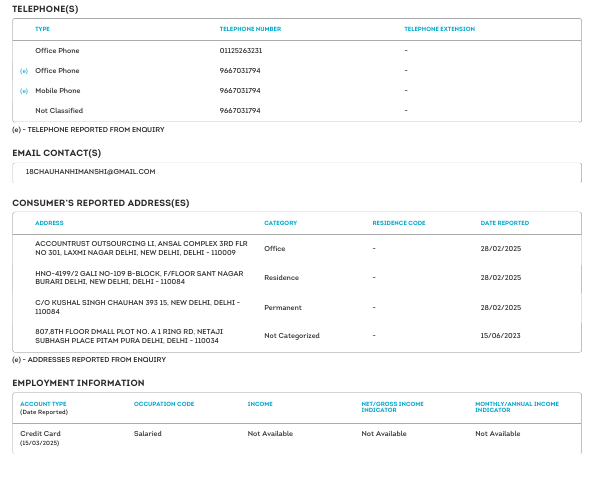Select the ACCOUNTRUST OUTSOURCING Laxmi Nagar address
Image resolution: width=611 pixels, height=503 pixels.
[141, 248]
